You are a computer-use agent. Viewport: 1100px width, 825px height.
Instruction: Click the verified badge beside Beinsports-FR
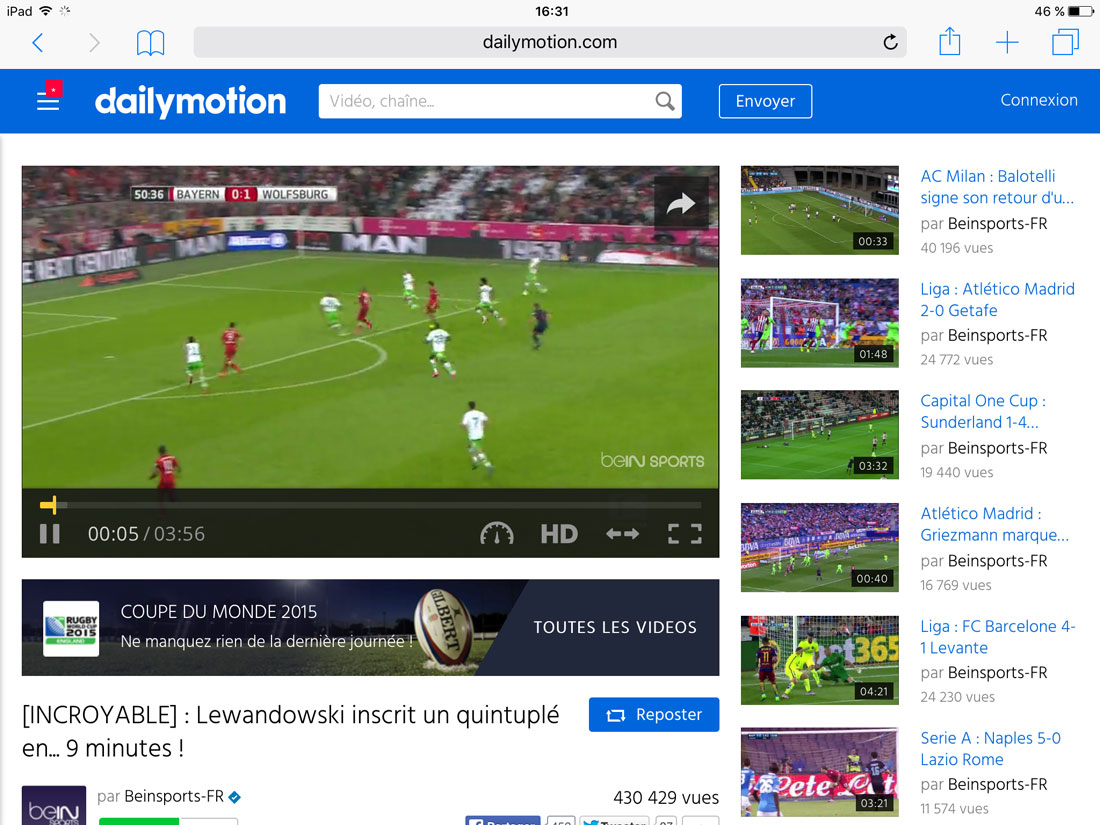click(235, 797)
